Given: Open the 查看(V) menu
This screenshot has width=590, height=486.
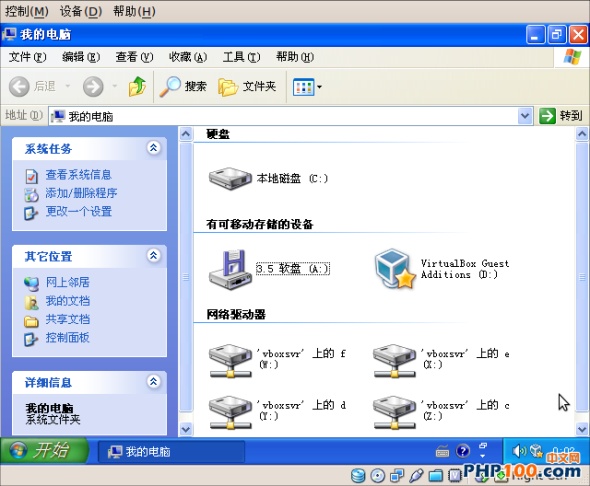Looking at the screenshot, I should point(134,57).
